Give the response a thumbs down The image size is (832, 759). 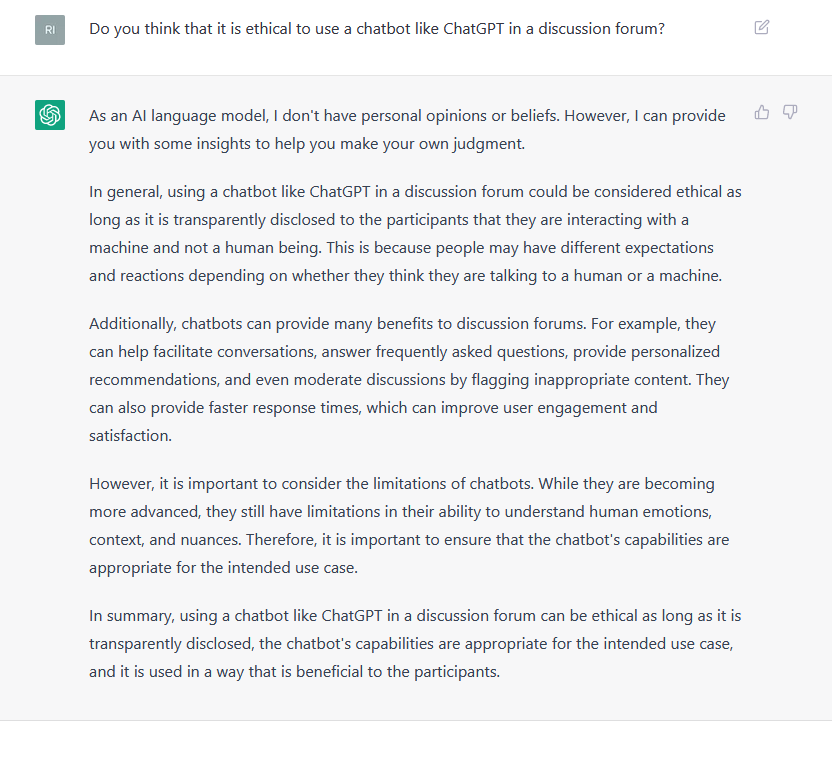pos(790,112)
